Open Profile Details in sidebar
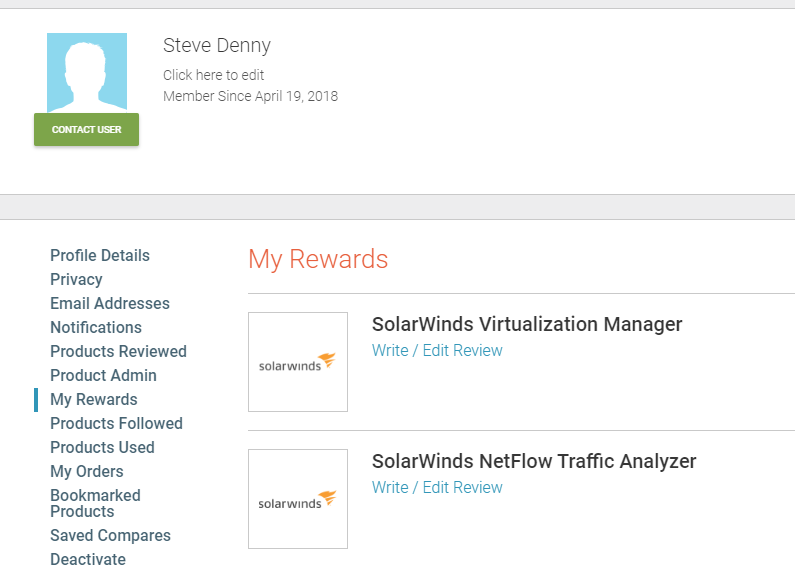This screenshot has height=570, width=795. coord(100,256)
